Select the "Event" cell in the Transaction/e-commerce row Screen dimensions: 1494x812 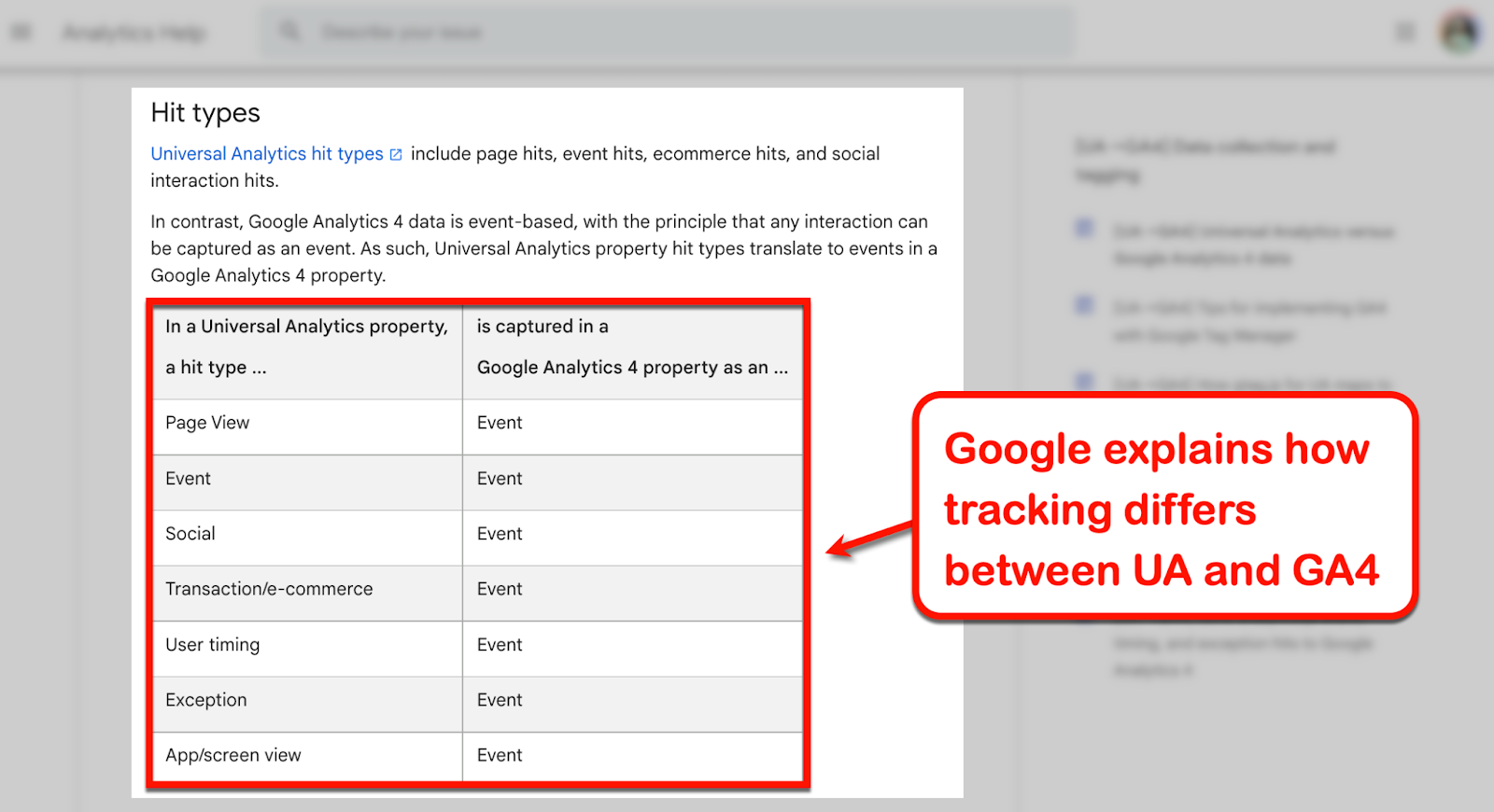(x=632, y=594)
